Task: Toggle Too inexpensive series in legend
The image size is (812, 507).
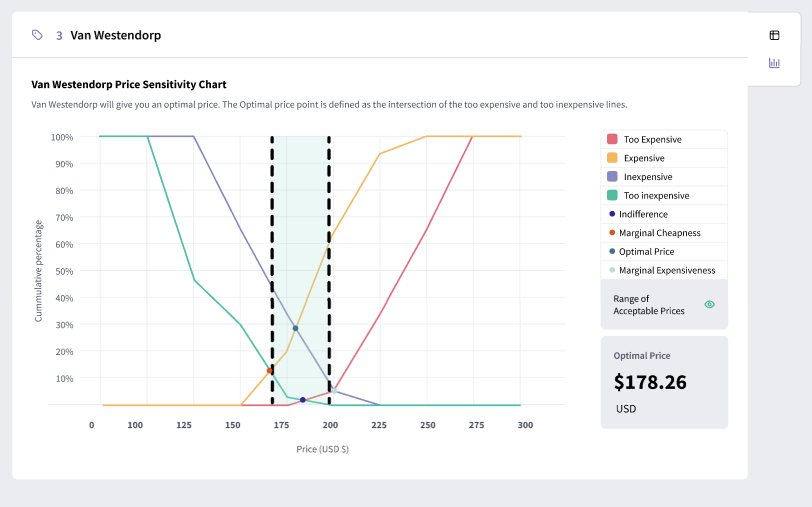Action: tap(656, 196)
